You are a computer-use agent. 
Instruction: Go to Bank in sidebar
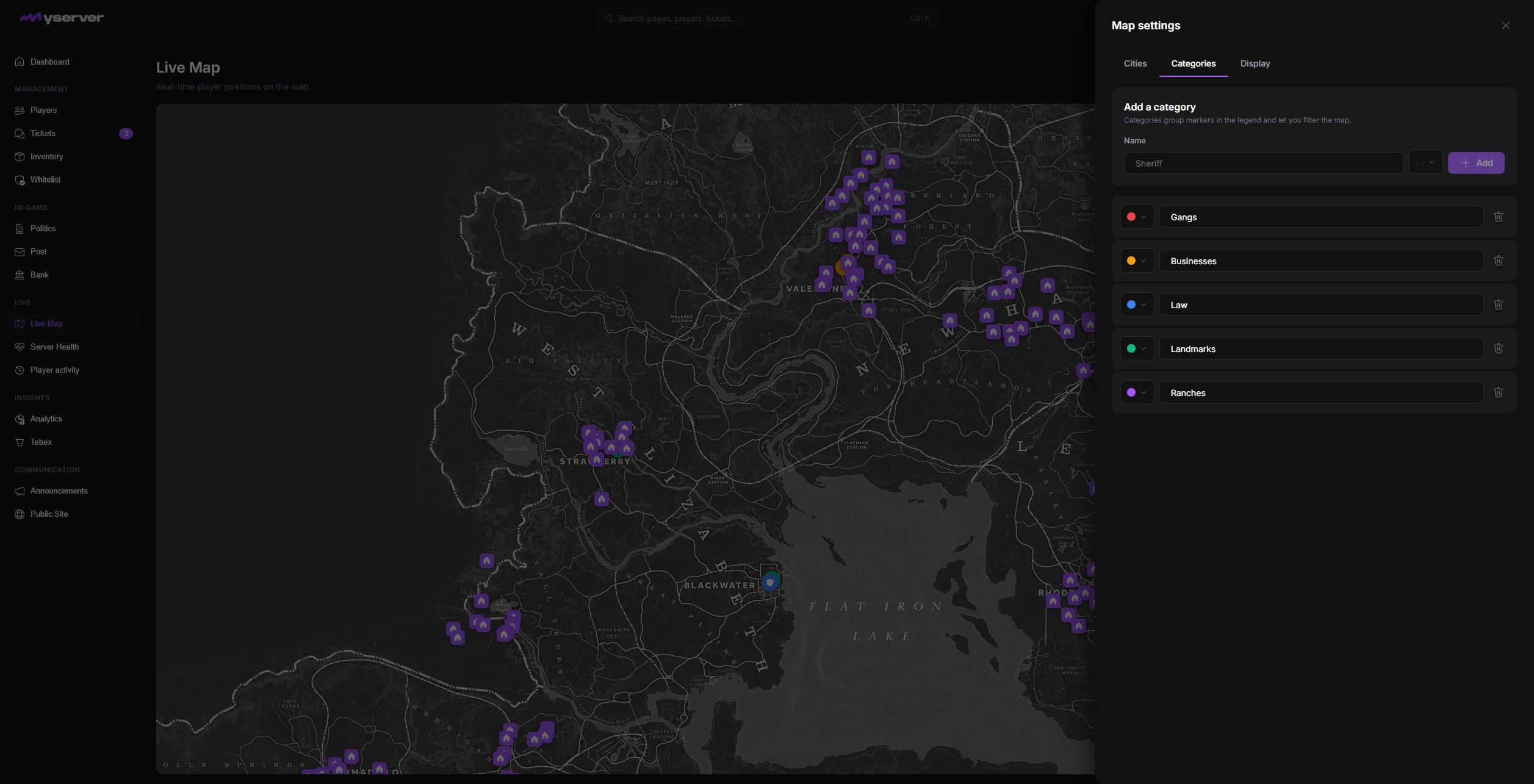pos(73,275)
